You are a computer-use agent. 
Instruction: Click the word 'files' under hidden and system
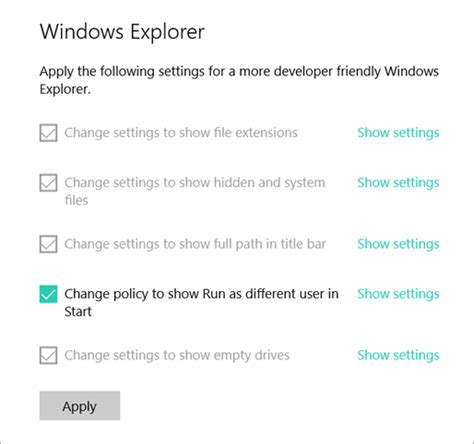click(x=76, y=200)
